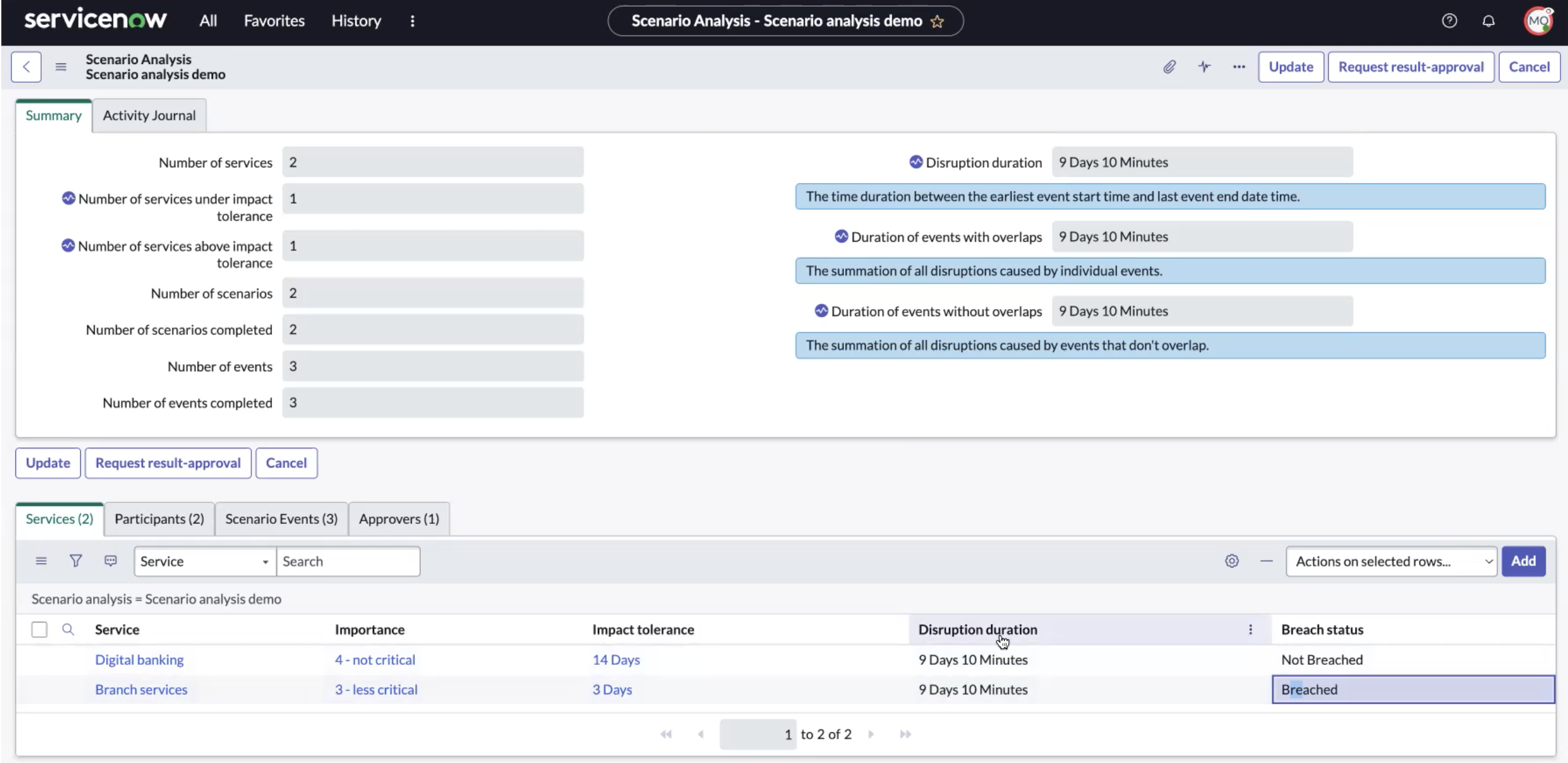Screen dimensions: 1568x763
Task: Go to previous page of Services list
Action: (x=701, y=734)
